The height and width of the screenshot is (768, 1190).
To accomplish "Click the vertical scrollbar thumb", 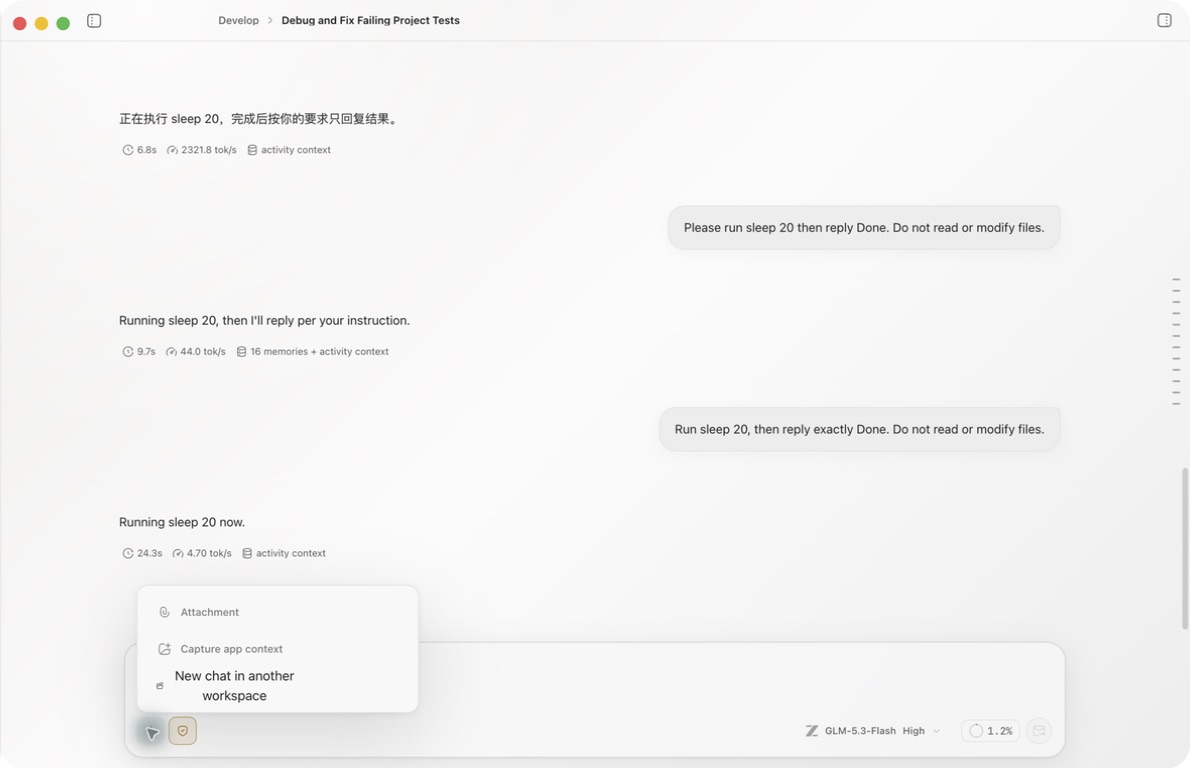I will click(1184, 549).
